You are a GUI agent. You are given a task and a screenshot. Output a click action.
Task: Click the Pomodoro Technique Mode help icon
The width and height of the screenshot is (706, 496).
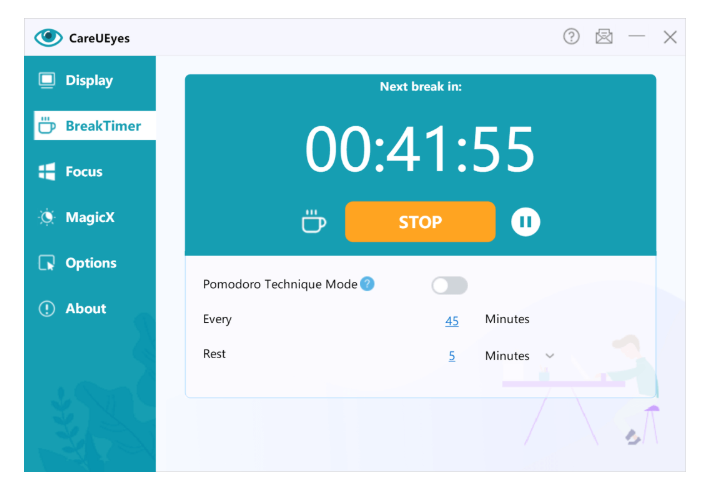[x=367, y=284]
